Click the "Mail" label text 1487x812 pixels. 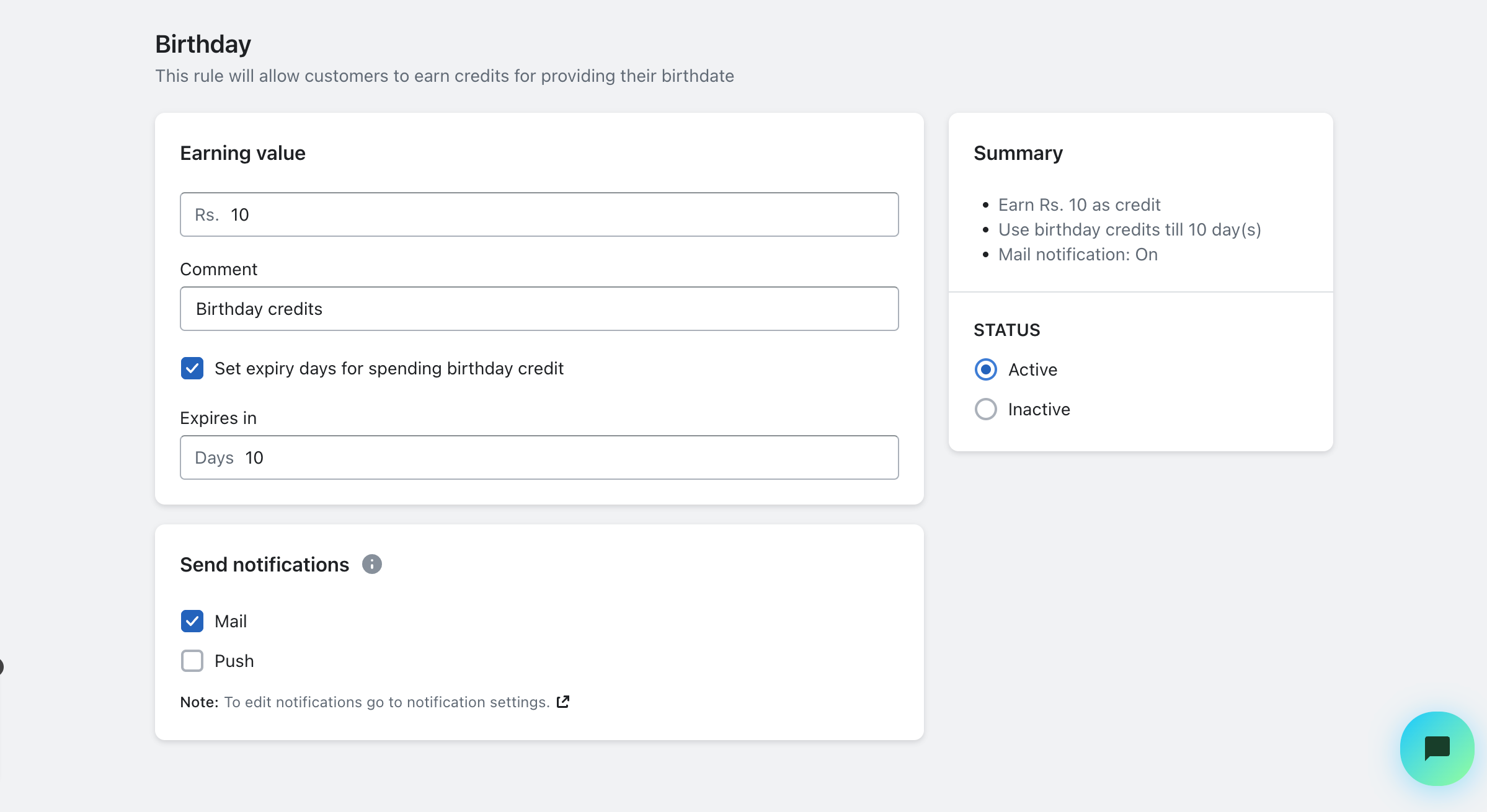(231, 621)
